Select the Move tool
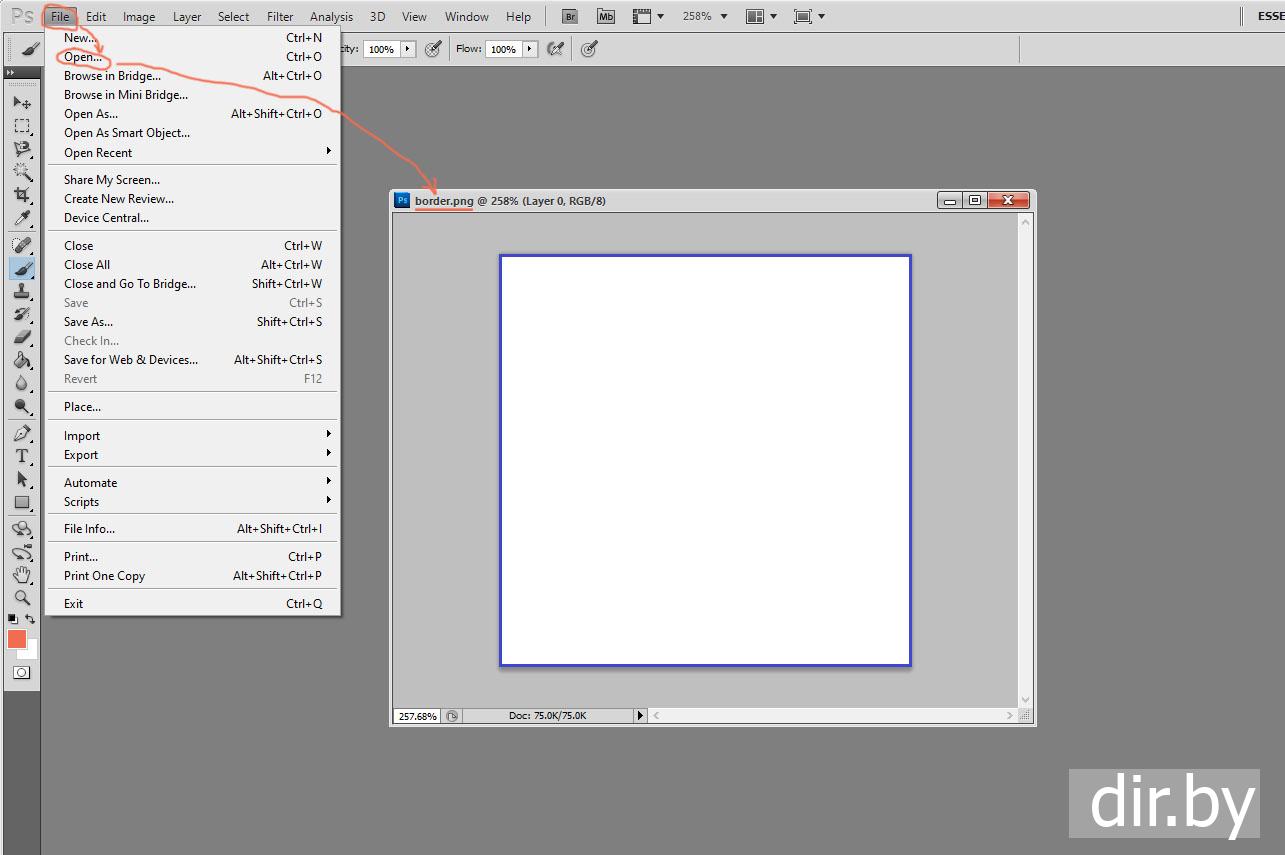Viewport: 1285px width, 855px height. [22, 103]
